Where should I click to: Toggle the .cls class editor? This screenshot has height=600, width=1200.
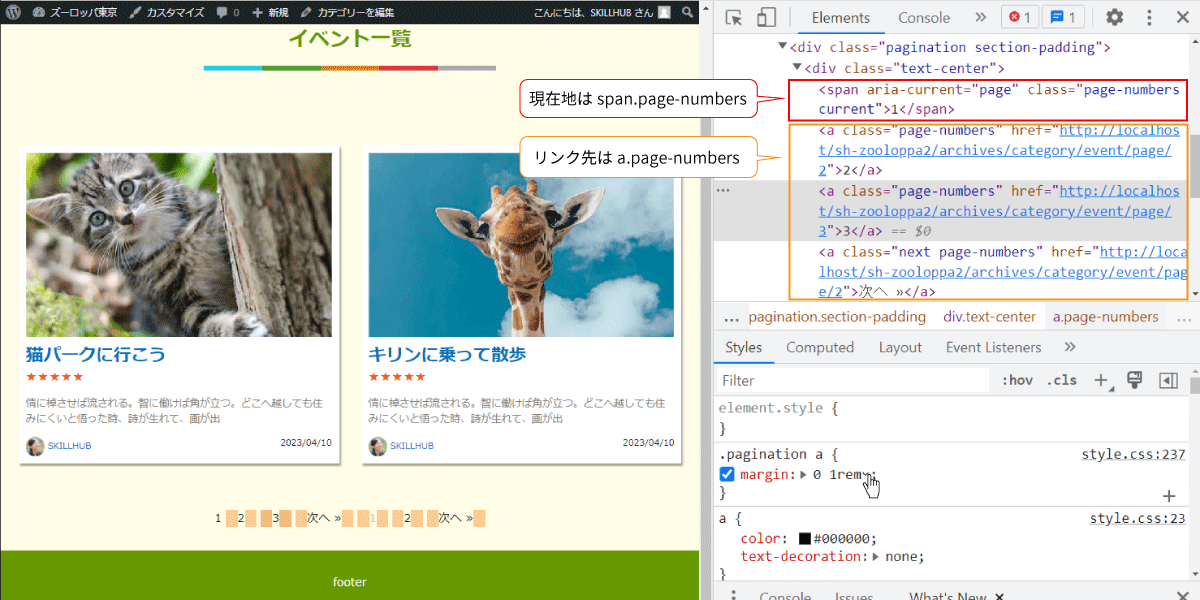point(1061,380)
